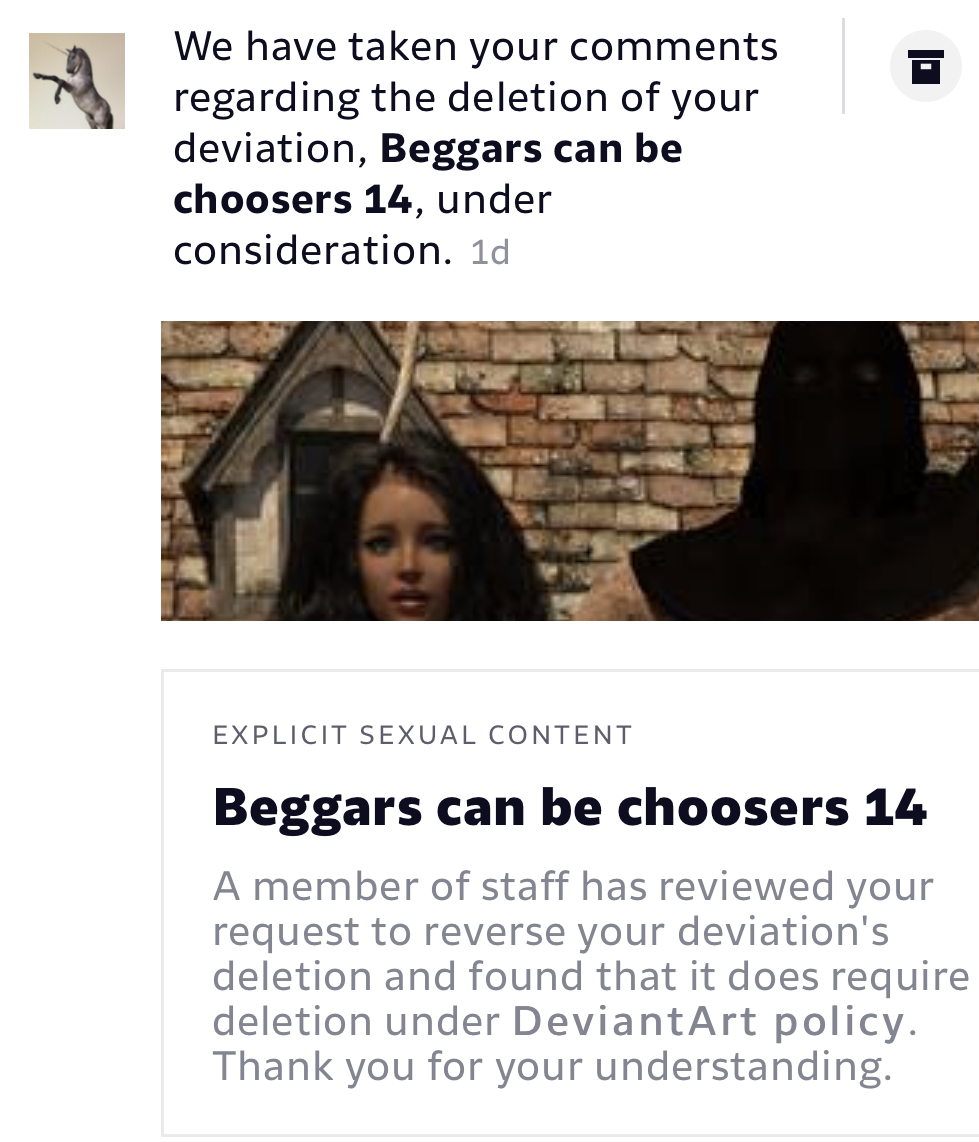Screen dimensions: 979x1142
Task: Click the notification message text
Action: pyautogui.click(x=476, y=148)
